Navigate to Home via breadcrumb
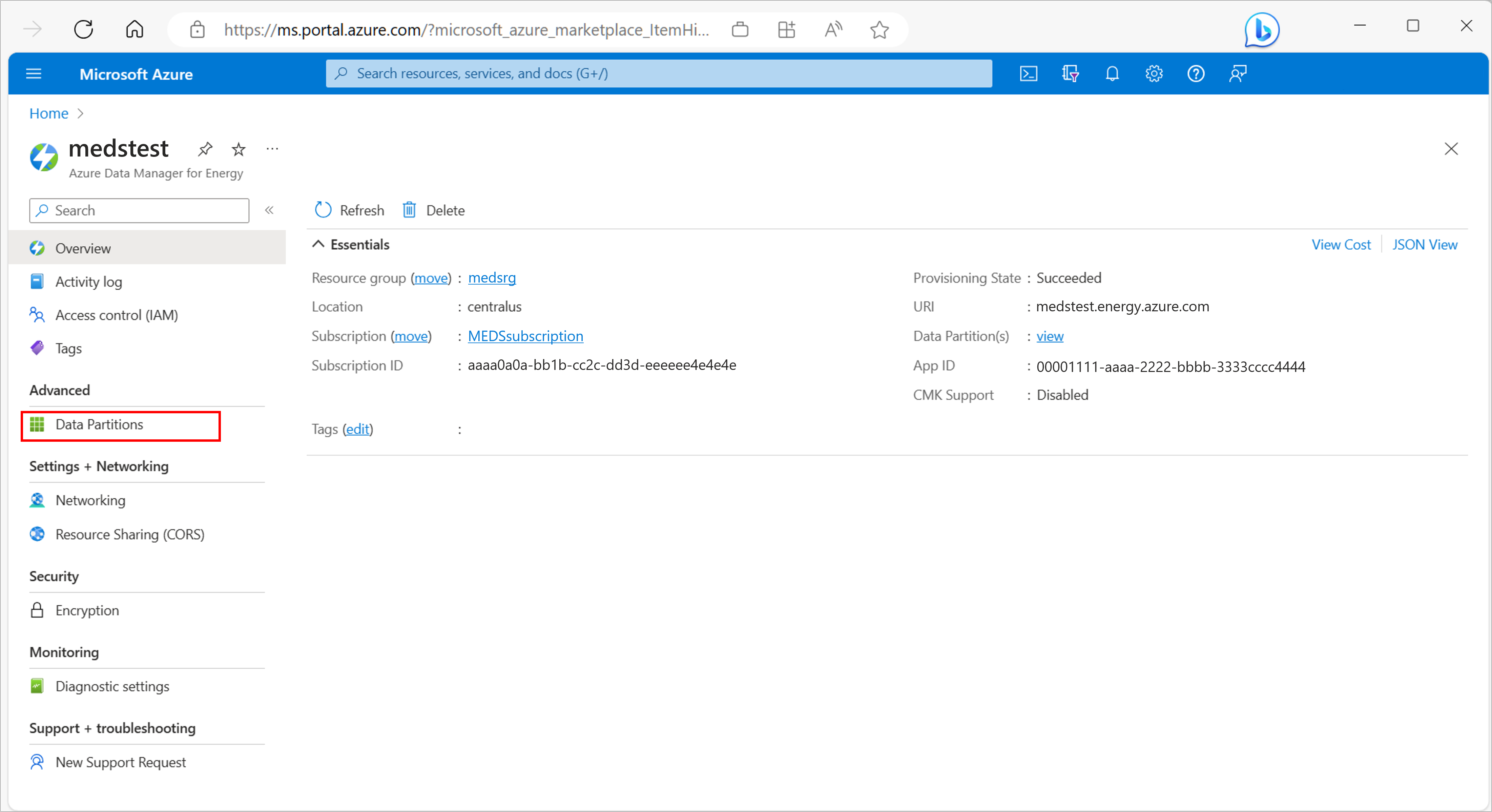 tap(48, 113)
